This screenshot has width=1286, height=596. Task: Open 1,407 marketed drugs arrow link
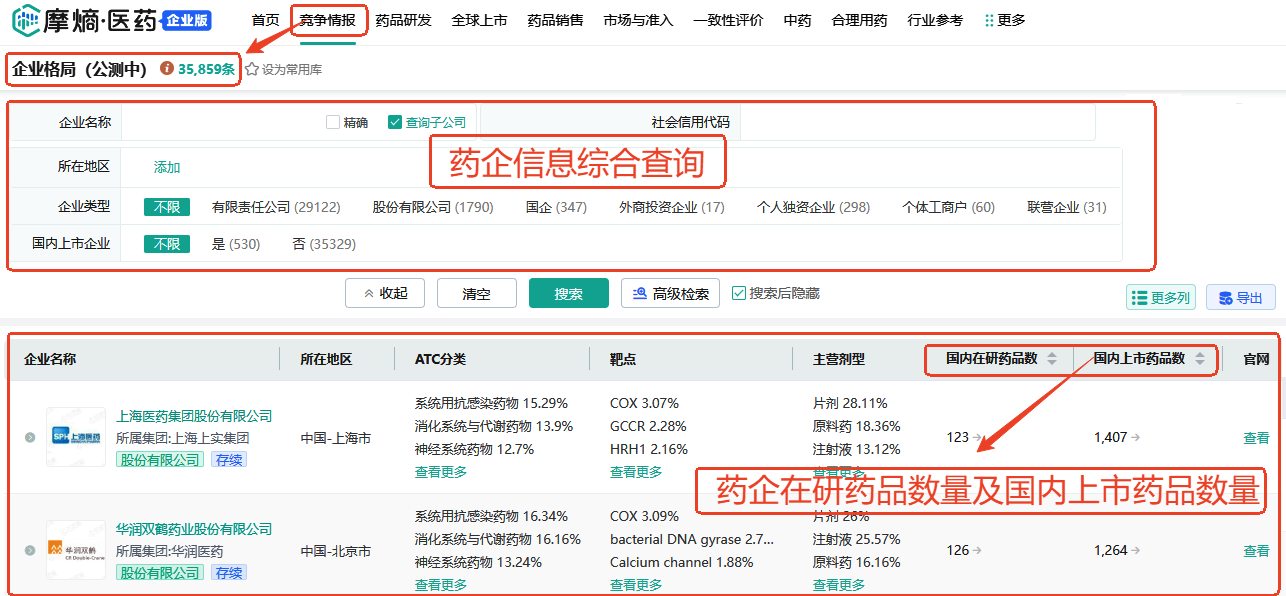(1135, 437)
